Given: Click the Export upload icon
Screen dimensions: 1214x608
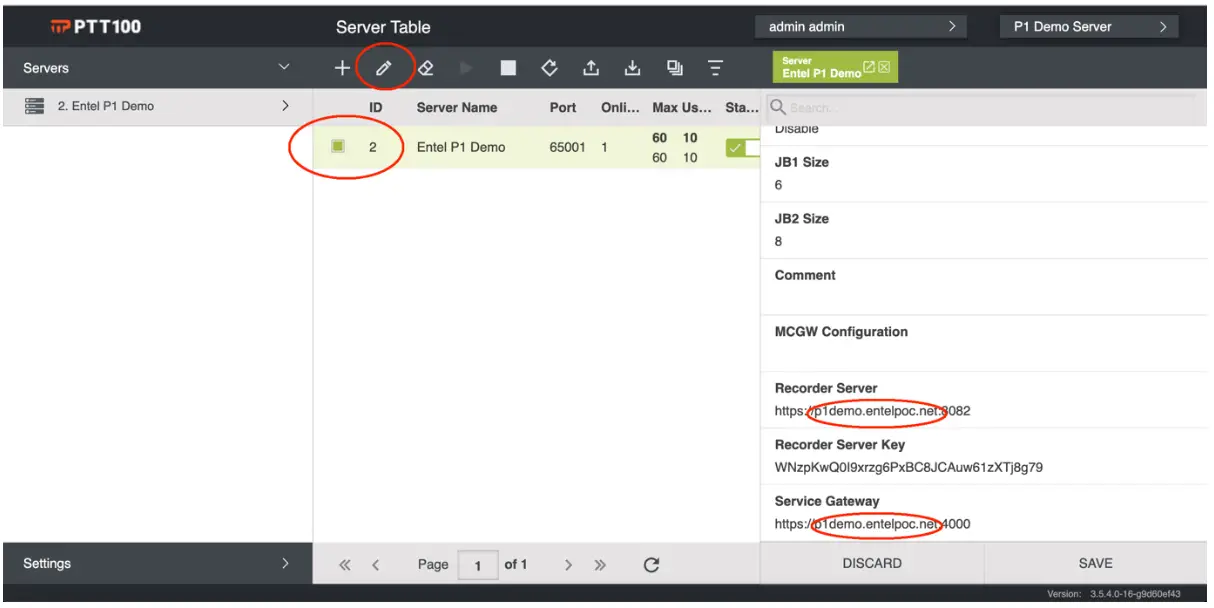Looking at the screenshot, I should click(x=591, y=67).
